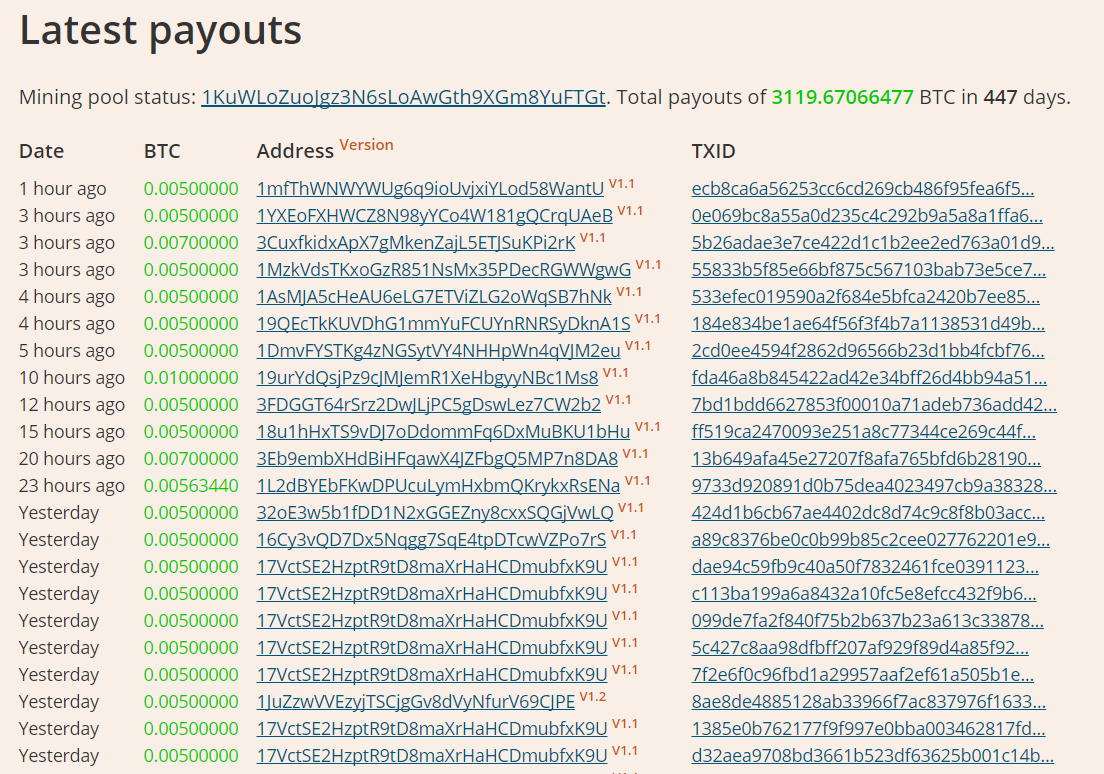Viewport: 1104px width, 774px height.
Task: Click the orange Version header superscript
Action: 366,145
